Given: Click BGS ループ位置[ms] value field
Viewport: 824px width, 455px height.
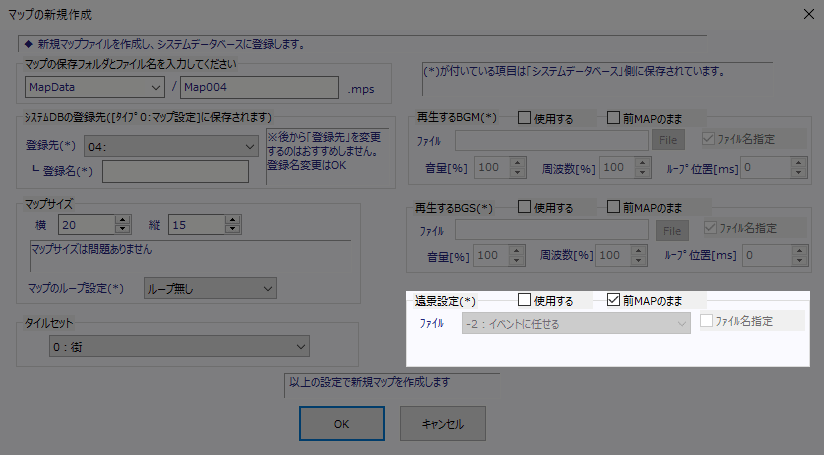Looking at the screenshot, I should (x=767, y=255).
